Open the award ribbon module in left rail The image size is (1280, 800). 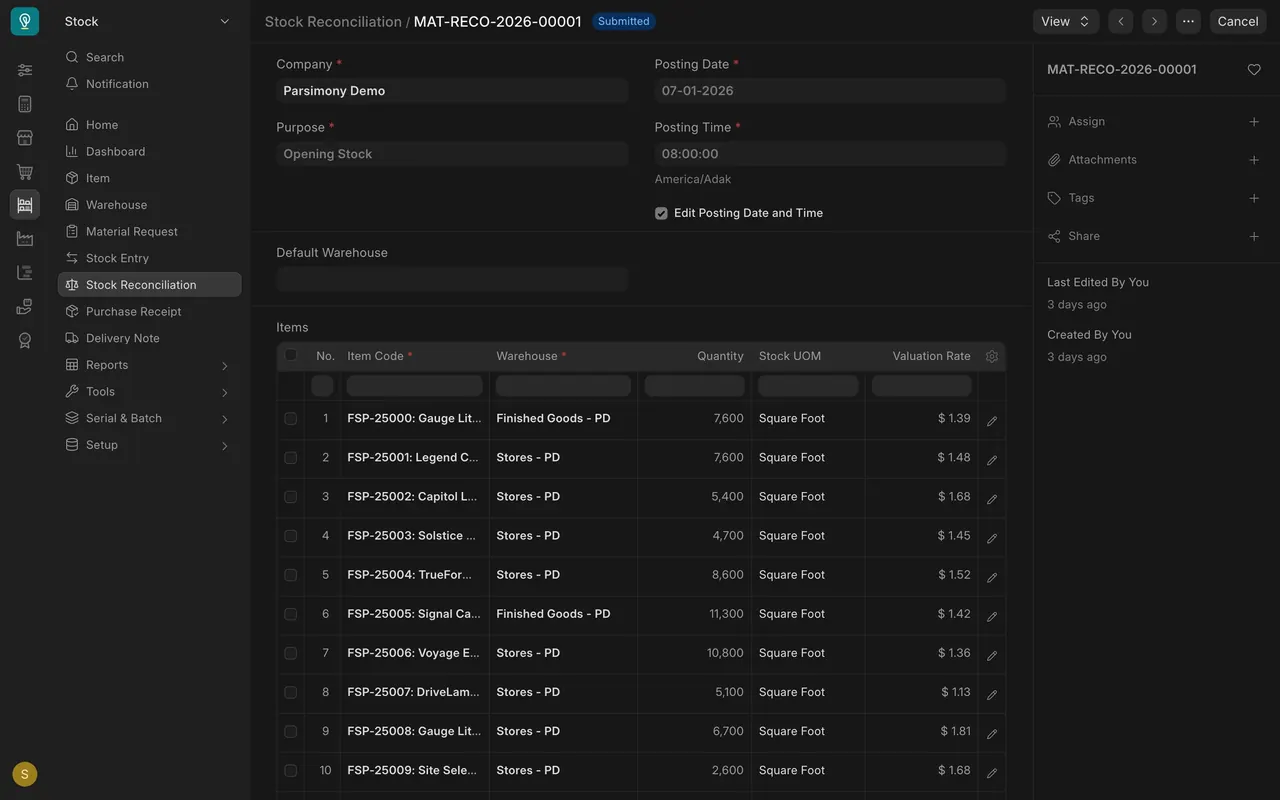tap(25, 340)
